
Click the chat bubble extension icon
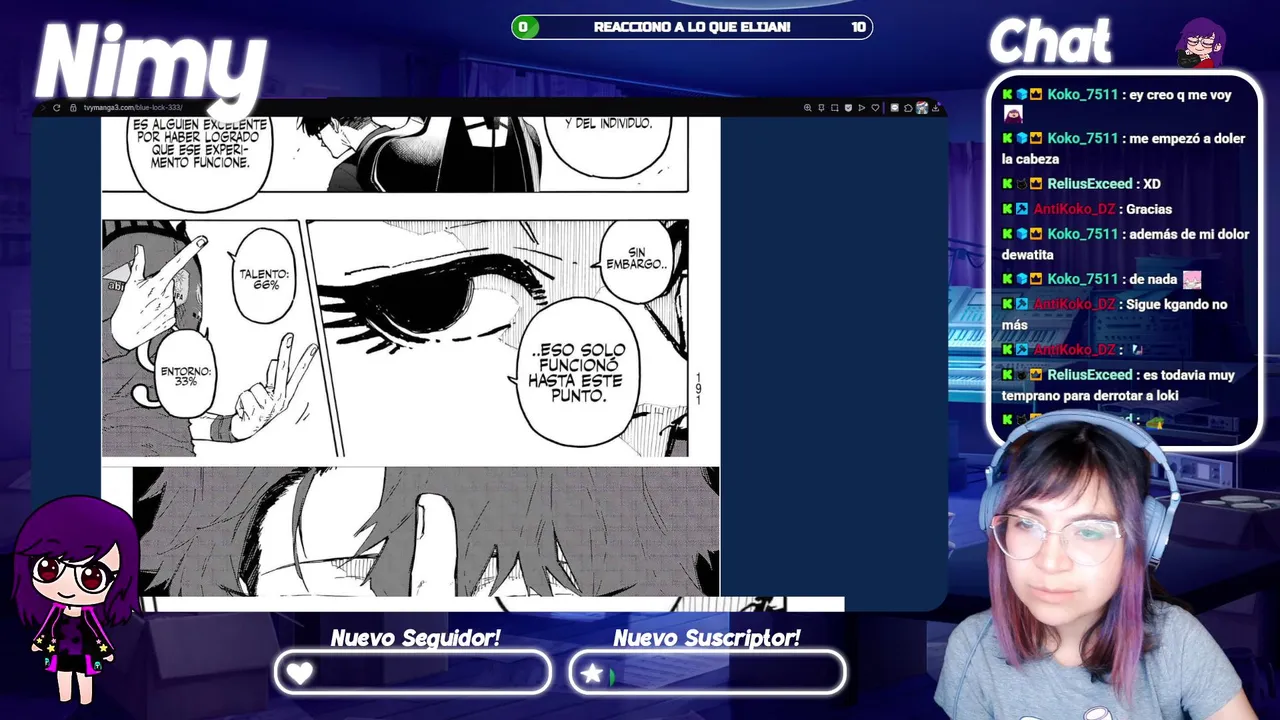click(895, 108)
